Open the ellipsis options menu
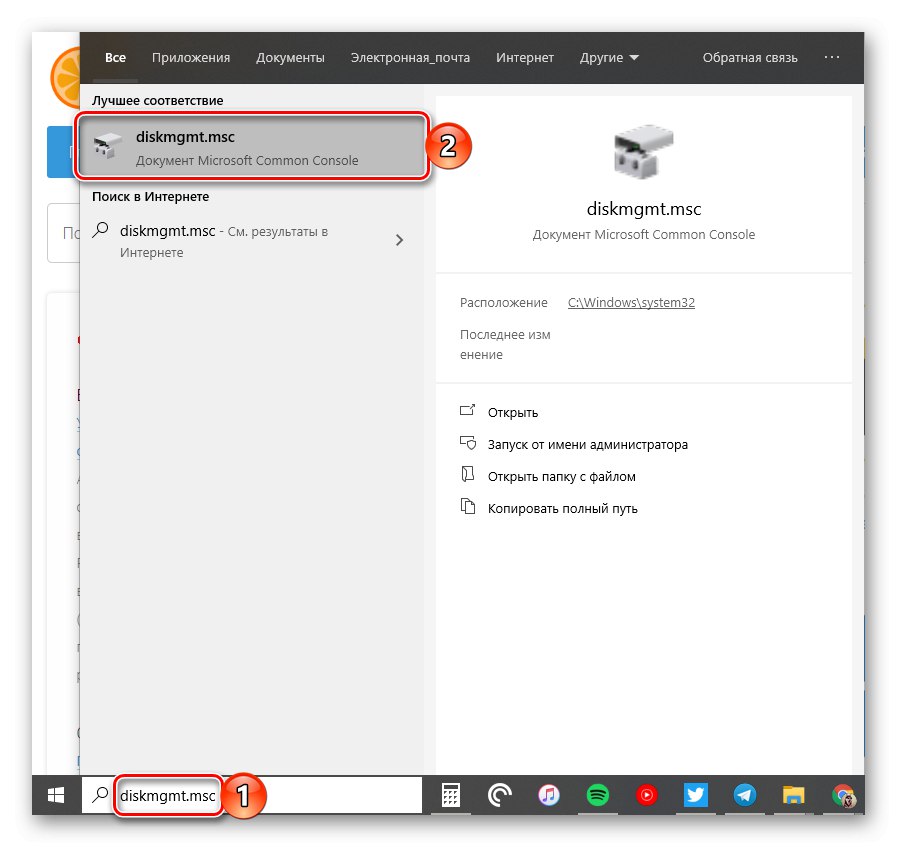 coord(832,57)
